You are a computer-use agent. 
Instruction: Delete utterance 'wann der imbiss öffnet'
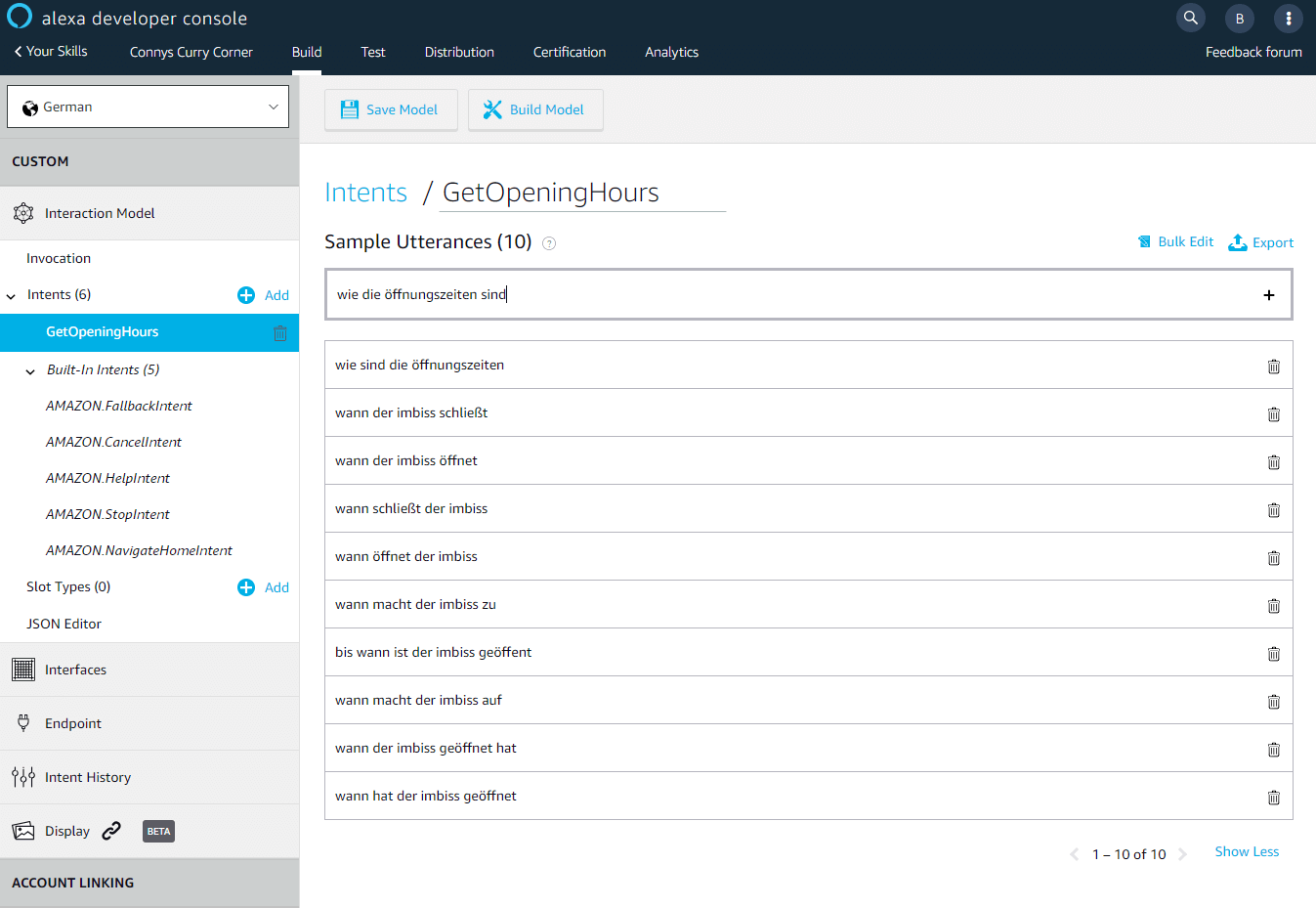pos(1274,462)
